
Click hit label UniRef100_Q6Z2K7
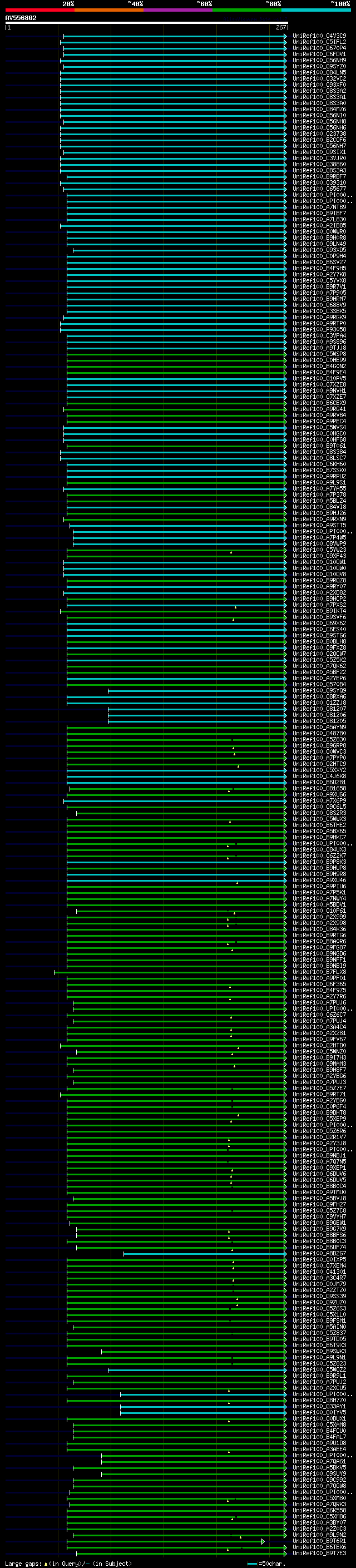(x=319, y=856)
